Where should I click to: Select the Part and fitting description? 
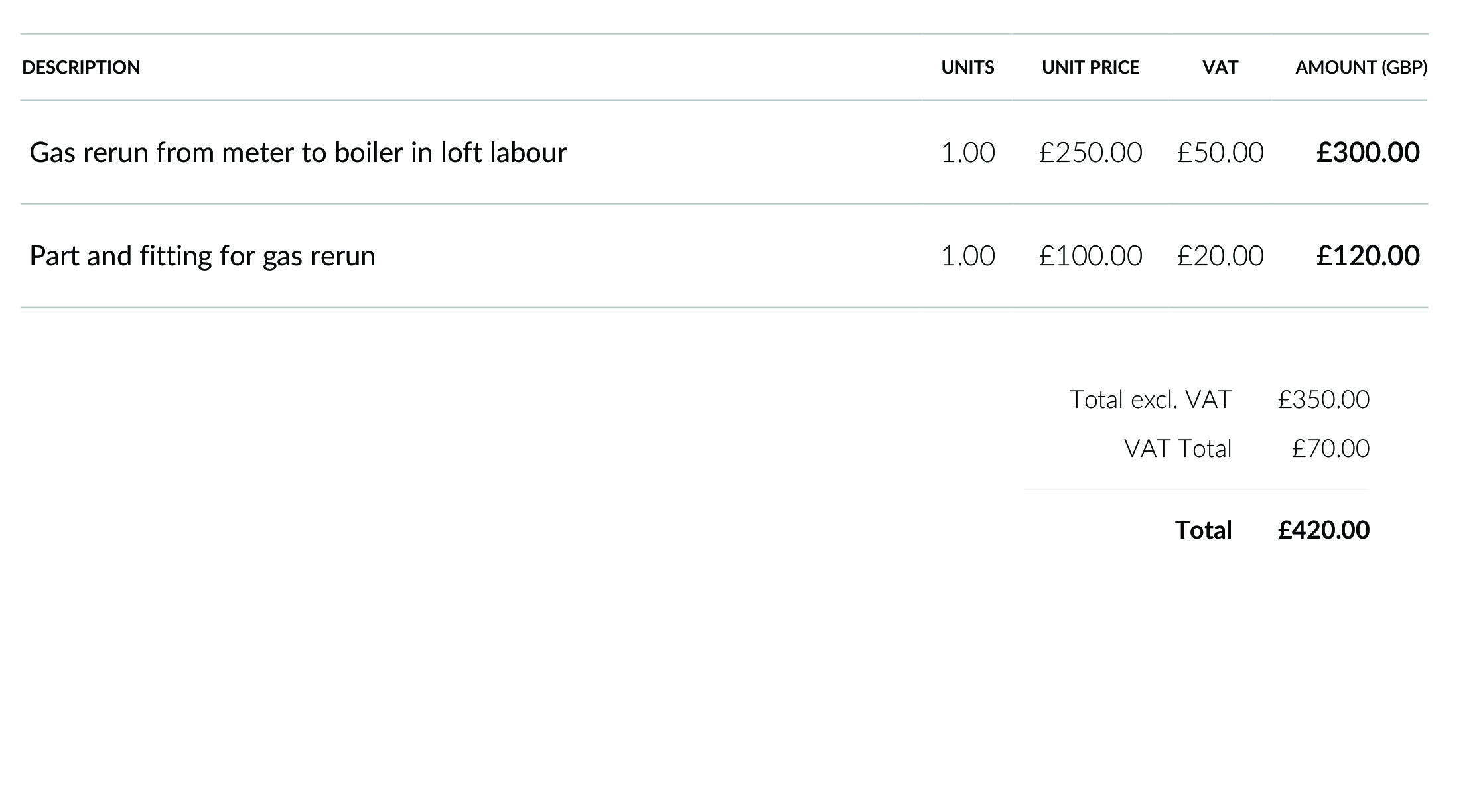coord(202,256)
